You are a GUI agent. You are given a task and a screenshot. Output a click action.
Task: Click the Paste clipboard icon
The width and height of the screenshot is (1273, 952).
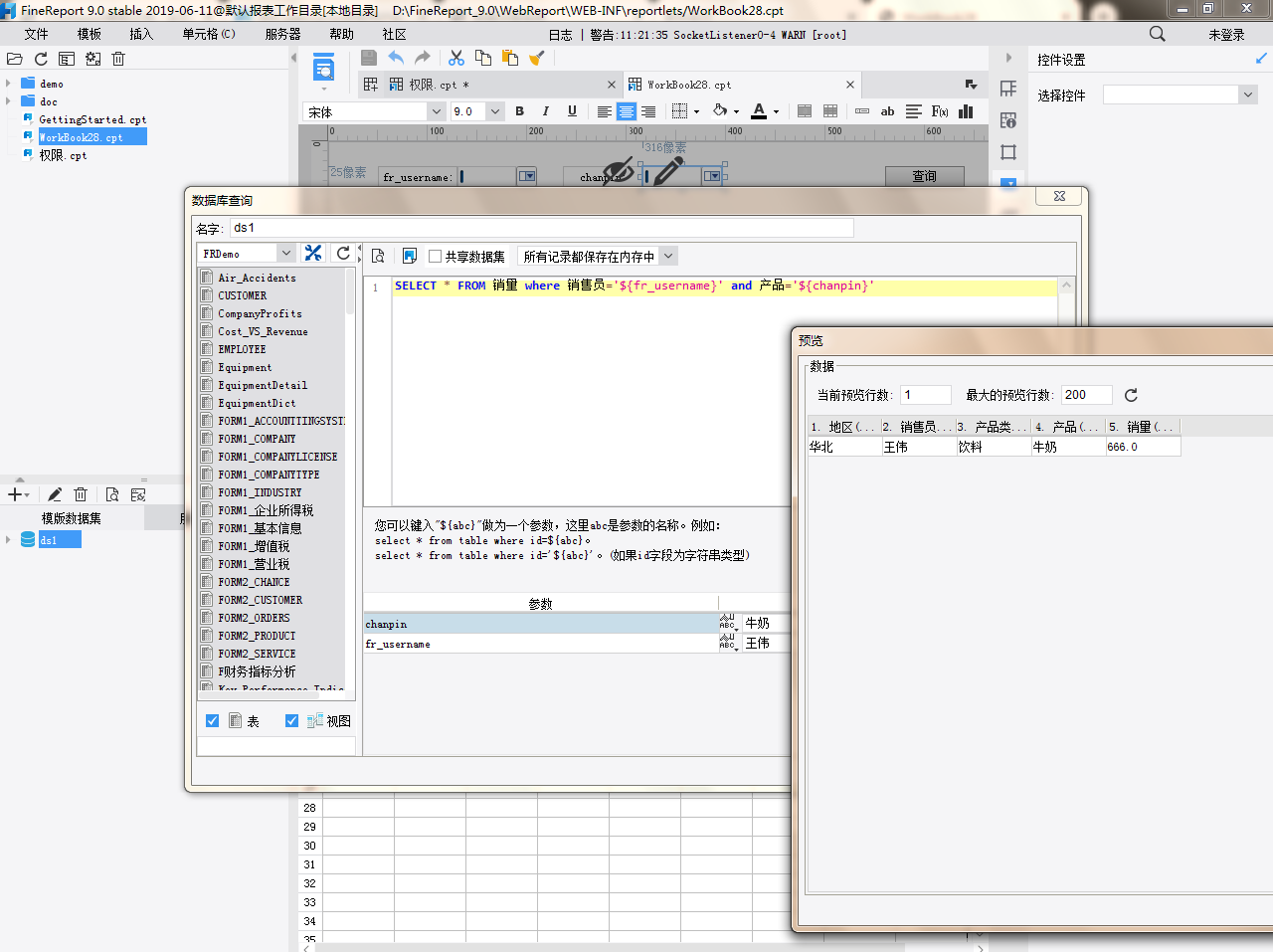(x=510, y=58)
